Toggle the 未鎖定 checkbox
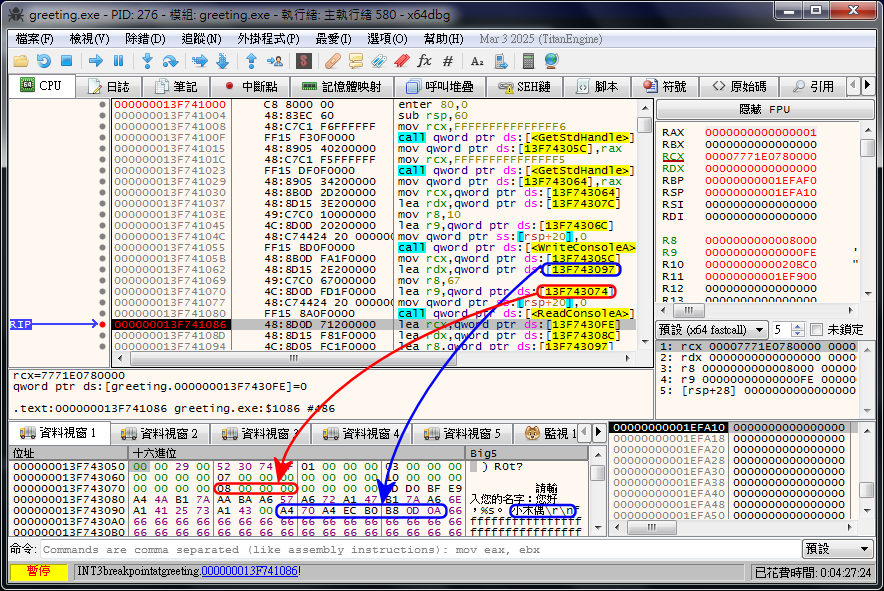This screenshot has width=884, height=591. (x=817, y=329)
